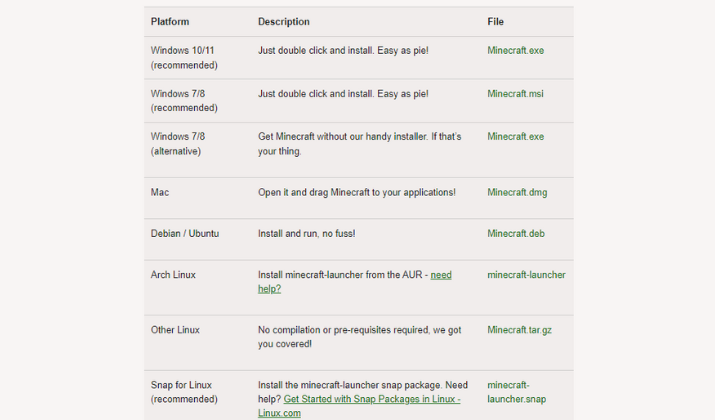Click the Mac platform cell

(x=160, y=192)
